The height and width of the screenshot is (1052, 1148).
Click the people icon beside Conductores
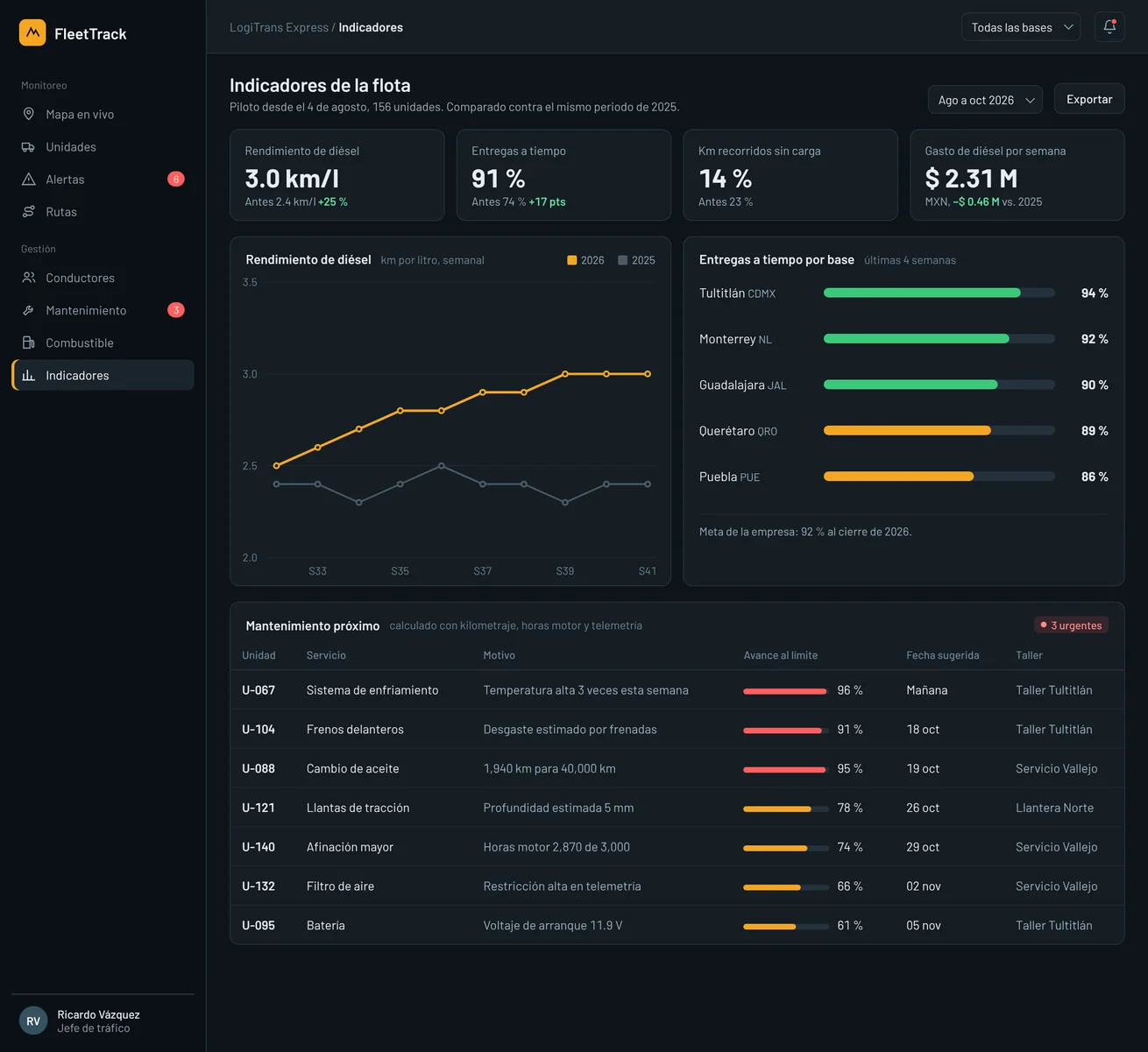(29, 278)
